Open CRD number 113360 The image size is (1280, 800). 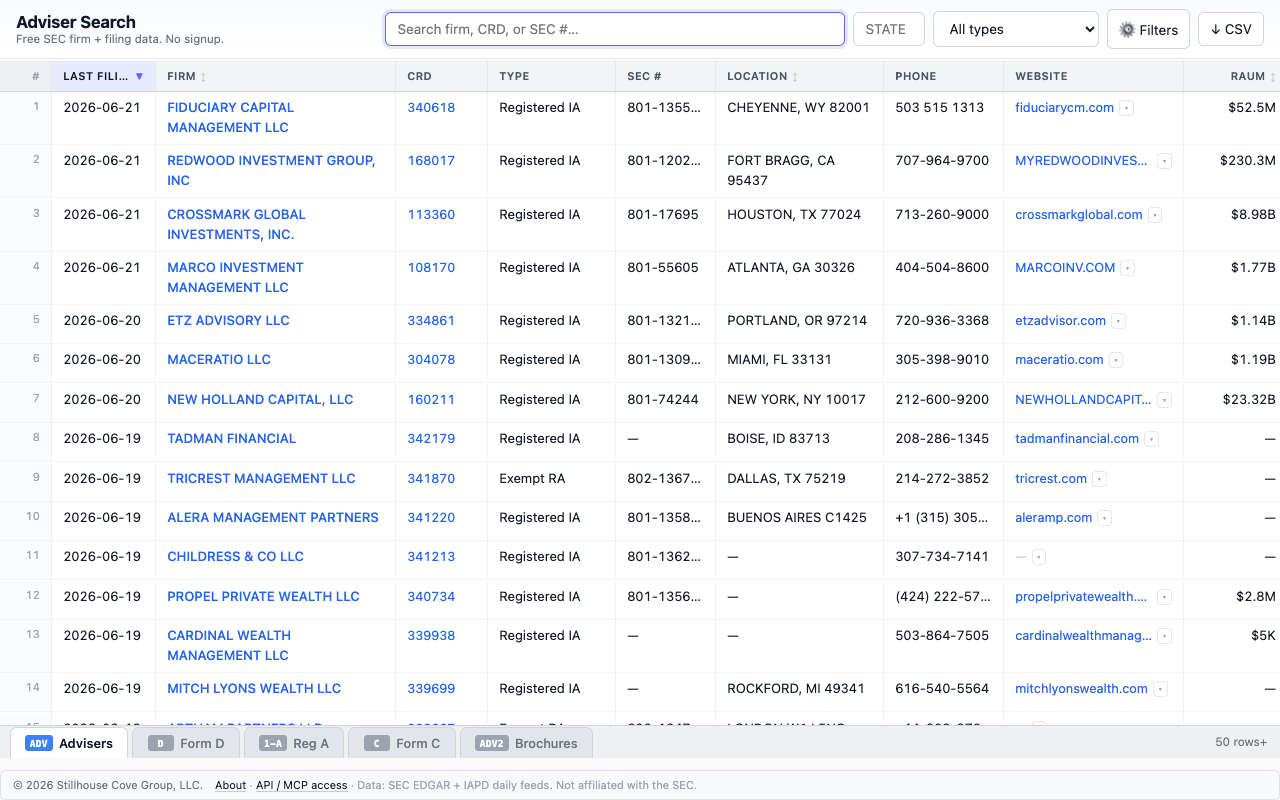(431, 214)
